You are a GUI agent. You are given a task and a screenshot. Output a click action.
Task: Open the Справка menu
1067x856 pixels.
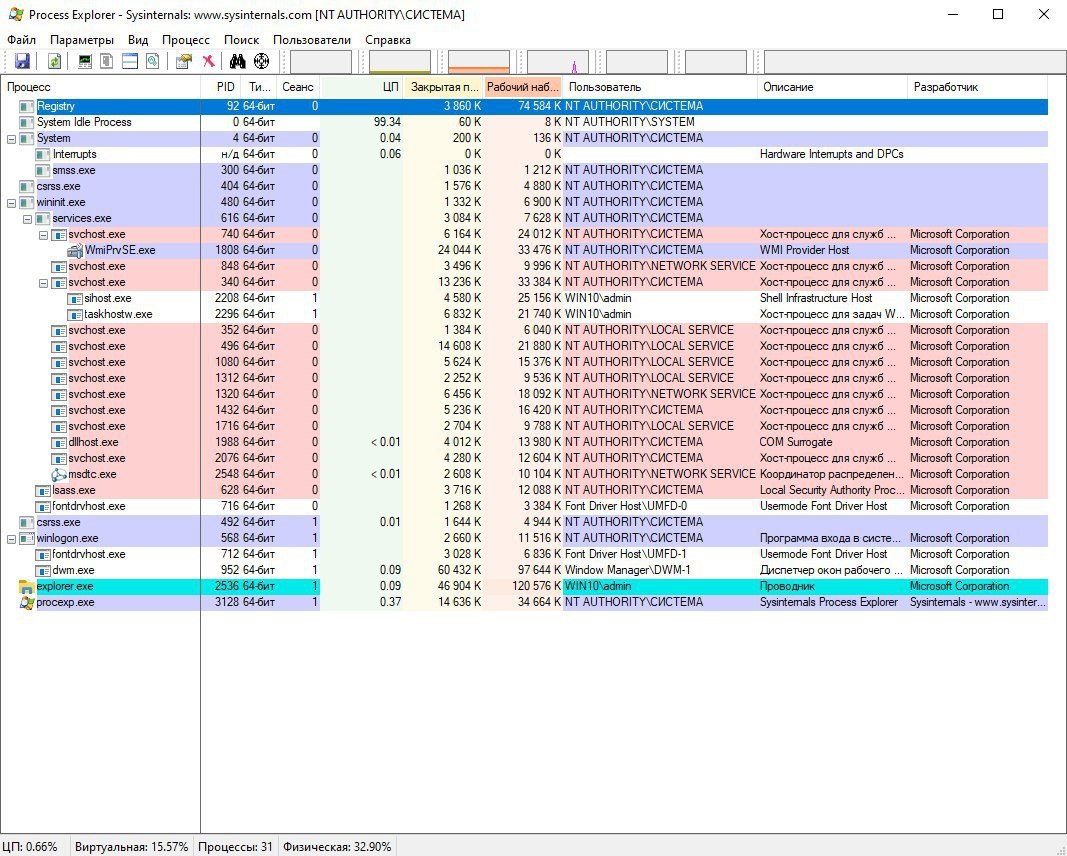tap(388, 39)
